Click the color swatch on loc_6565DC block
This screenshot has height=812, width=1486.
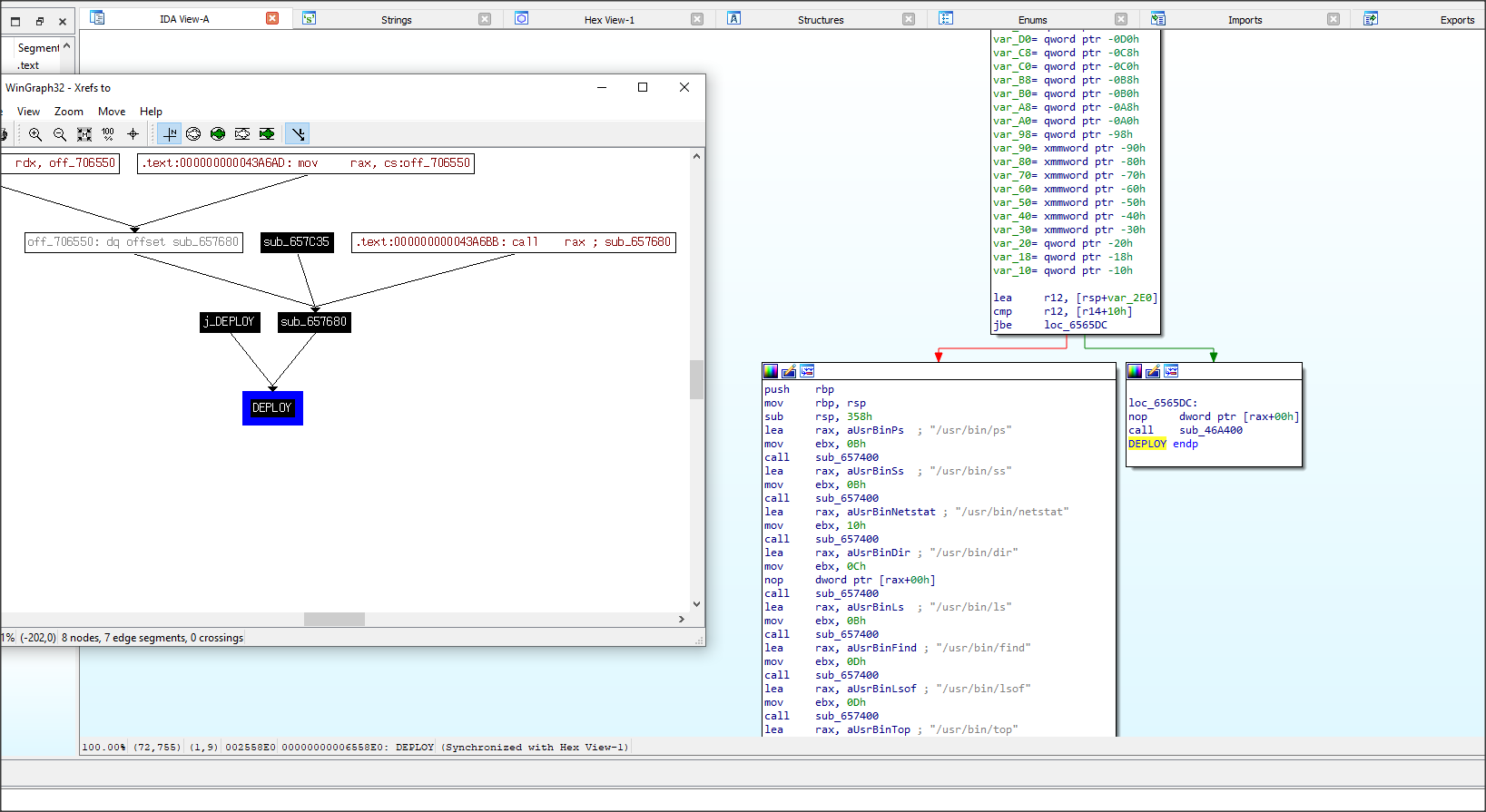point(1135,371)
